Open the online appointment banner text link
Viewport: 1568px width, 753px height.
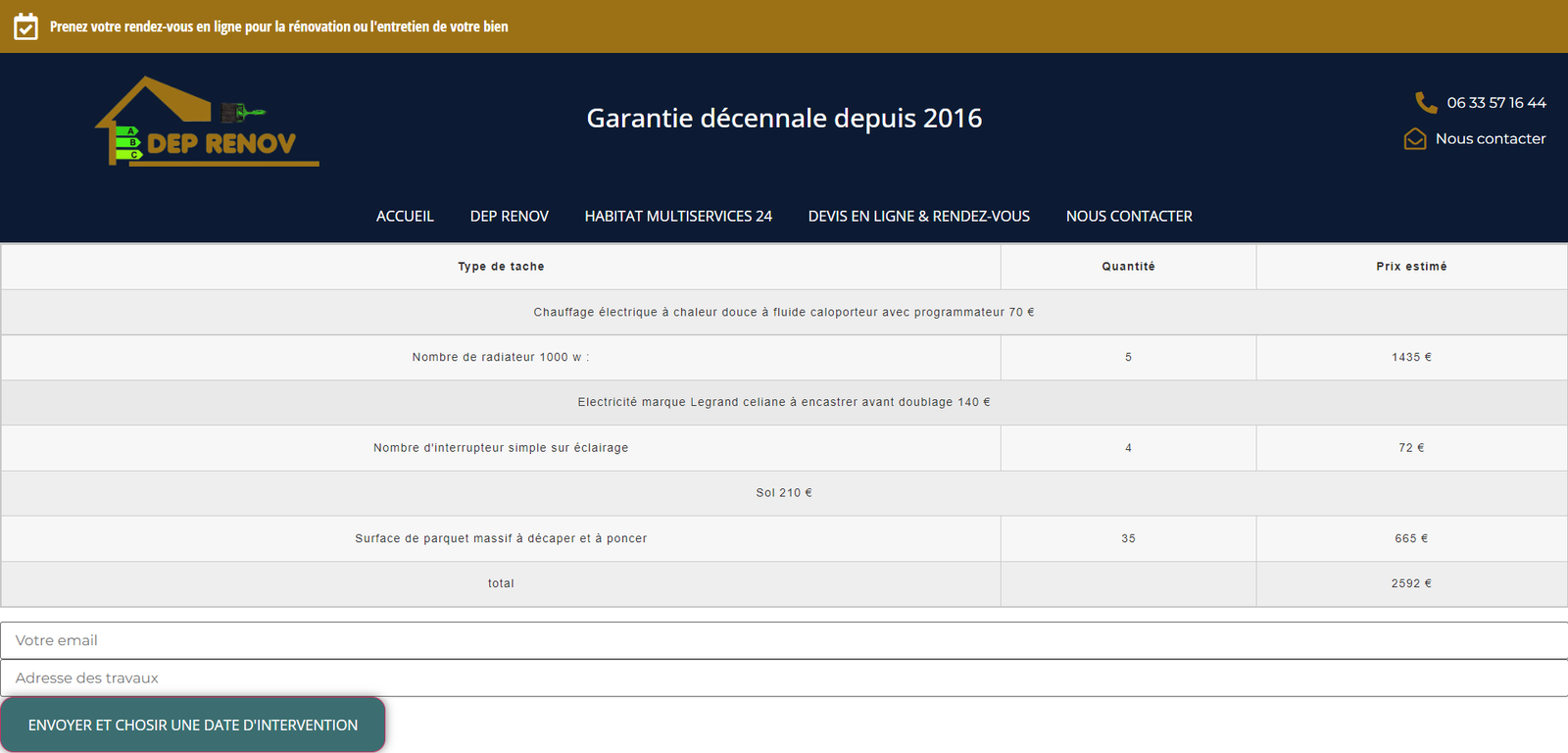278,26
